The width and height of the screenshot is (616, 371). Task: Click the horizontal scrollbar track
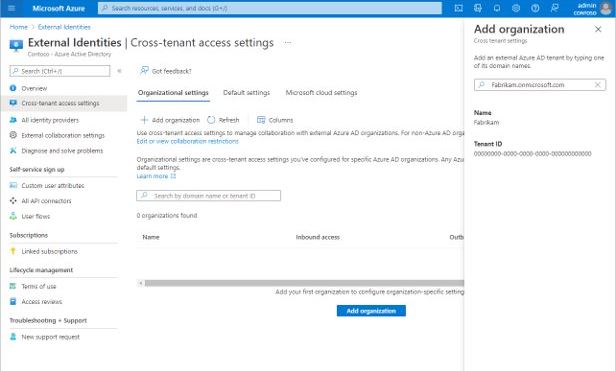point(304,283)
